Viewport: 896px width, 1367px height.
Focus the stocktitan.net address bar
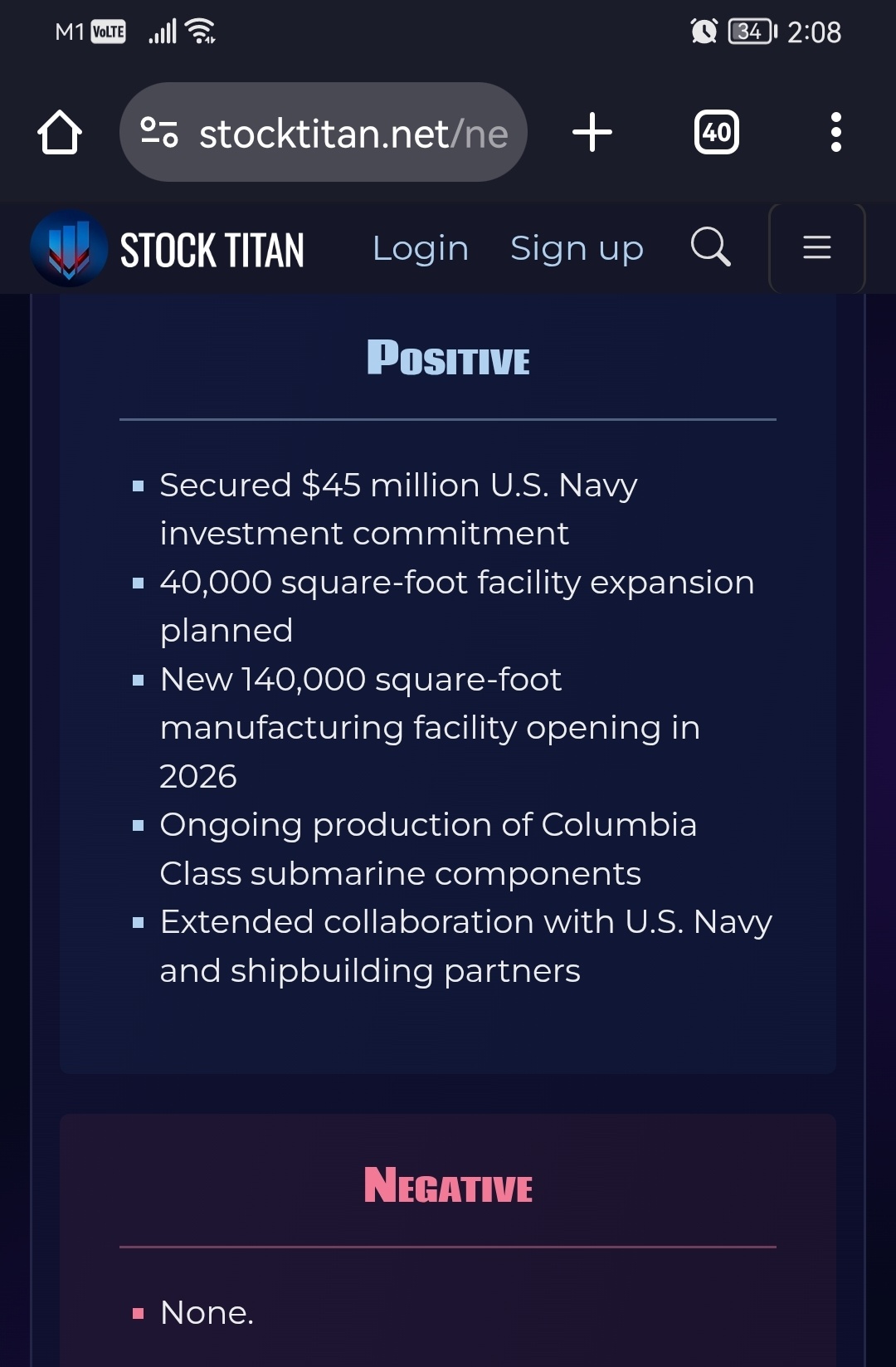(x=353, y=133)
